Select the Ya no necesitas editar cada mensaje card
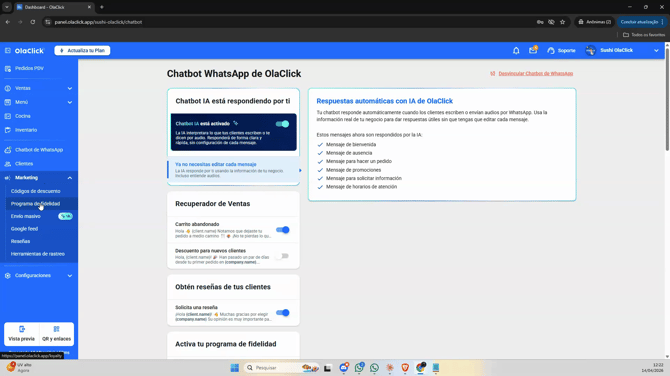The width and height of the screenshot is (670, 376). [234, 170]
